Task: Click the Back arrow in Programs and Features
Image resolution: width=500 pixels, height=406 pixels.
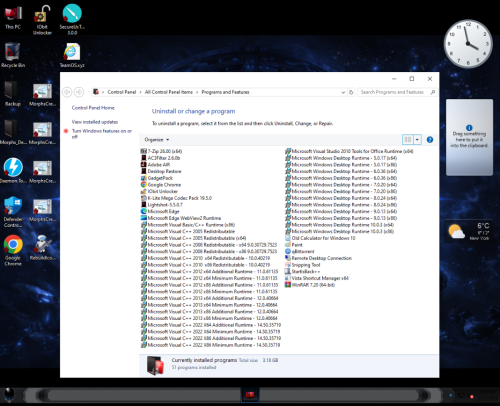Action: (67, 92)
